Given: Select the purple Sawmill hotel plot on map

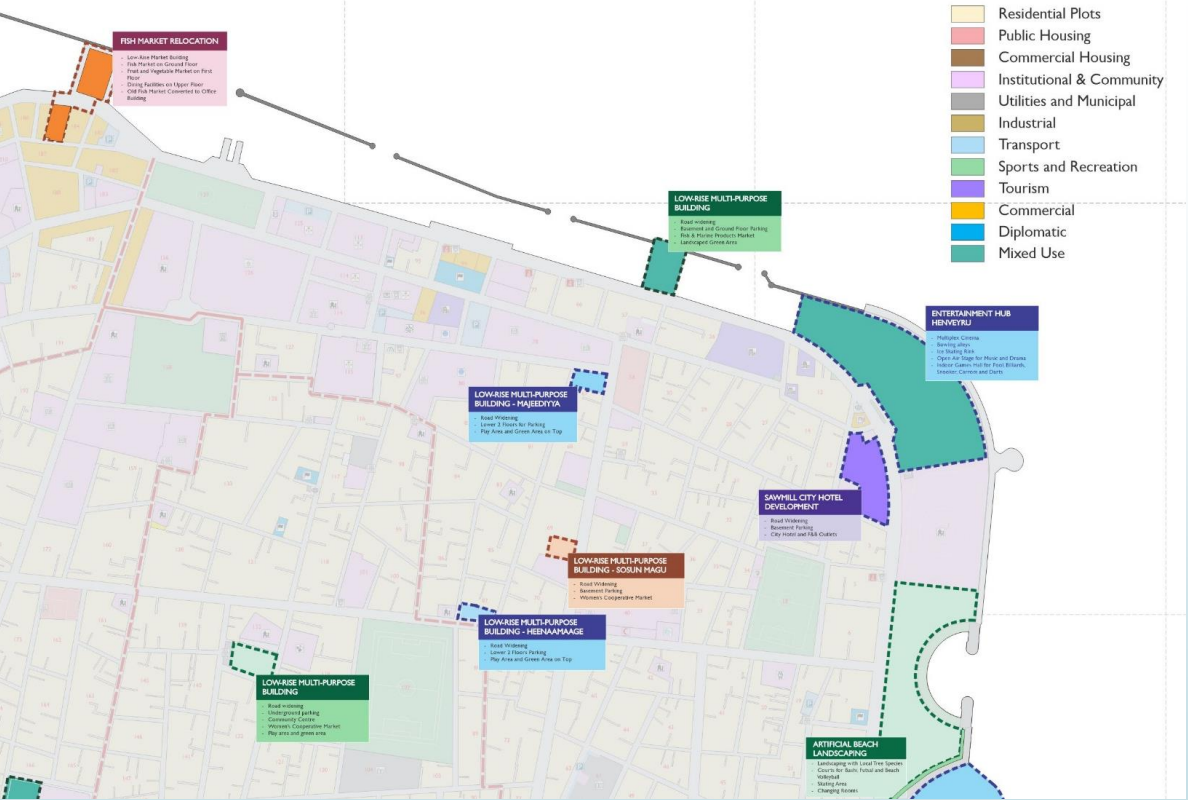Looking at the screenshot, I should (x=865, y=475).
